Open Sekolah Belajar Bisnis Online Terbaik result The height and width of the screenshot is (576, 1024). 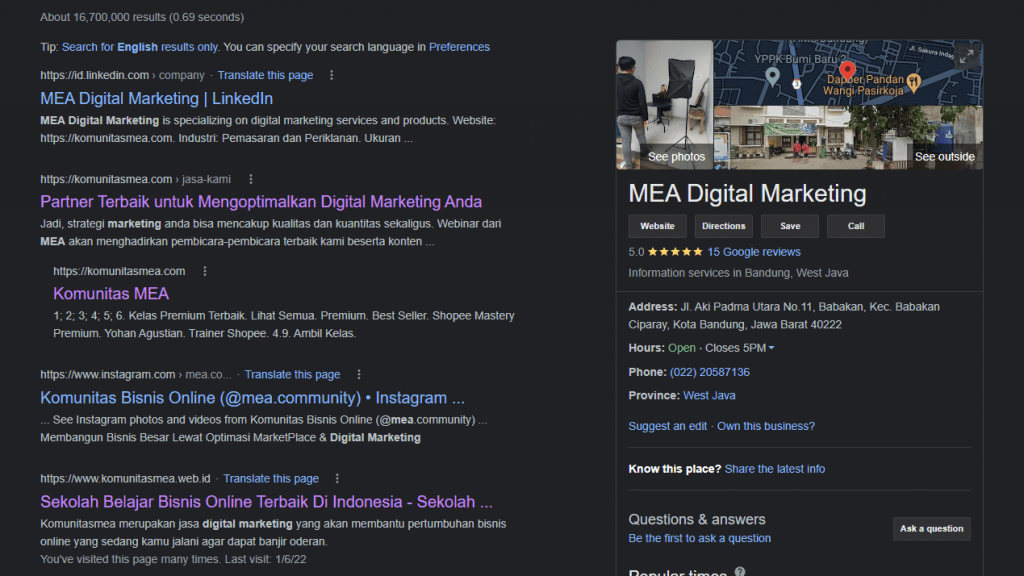(x=266, y=502)
